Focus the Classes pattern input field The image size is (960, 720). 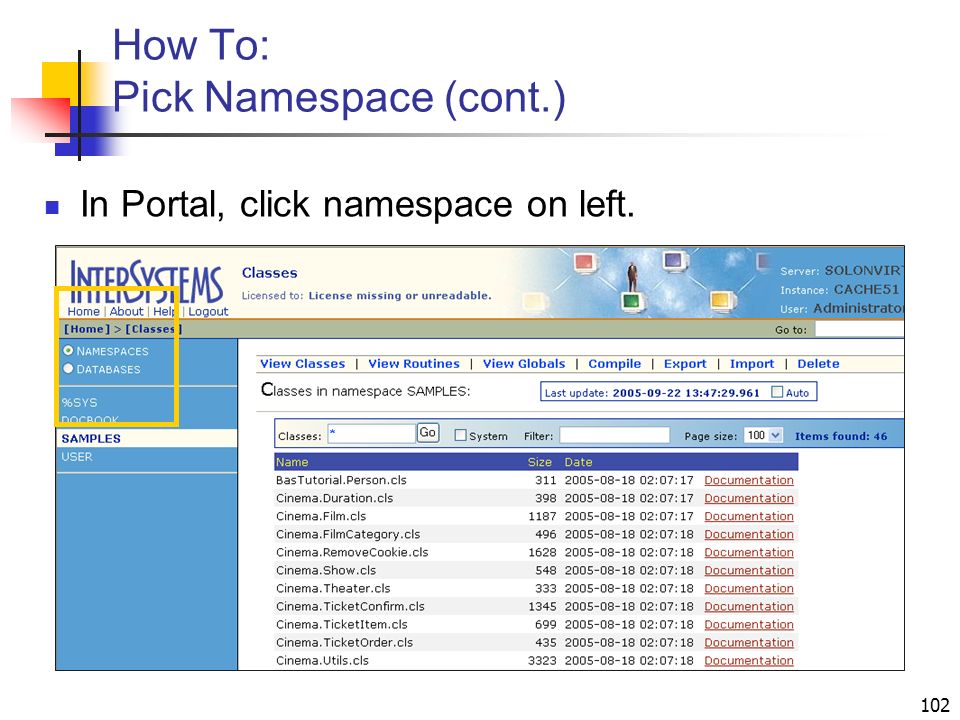tap(372, 433)
